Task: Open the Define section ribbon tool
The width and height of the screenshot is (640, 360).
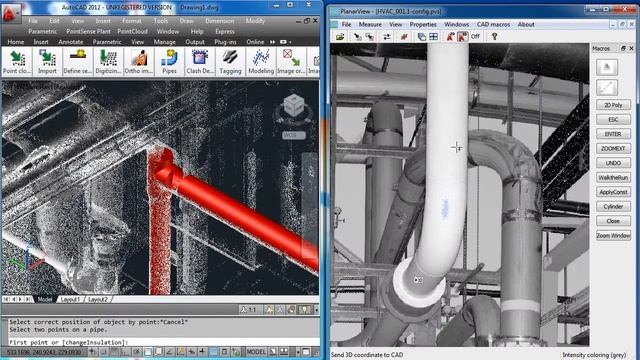Action: [78, 62]
